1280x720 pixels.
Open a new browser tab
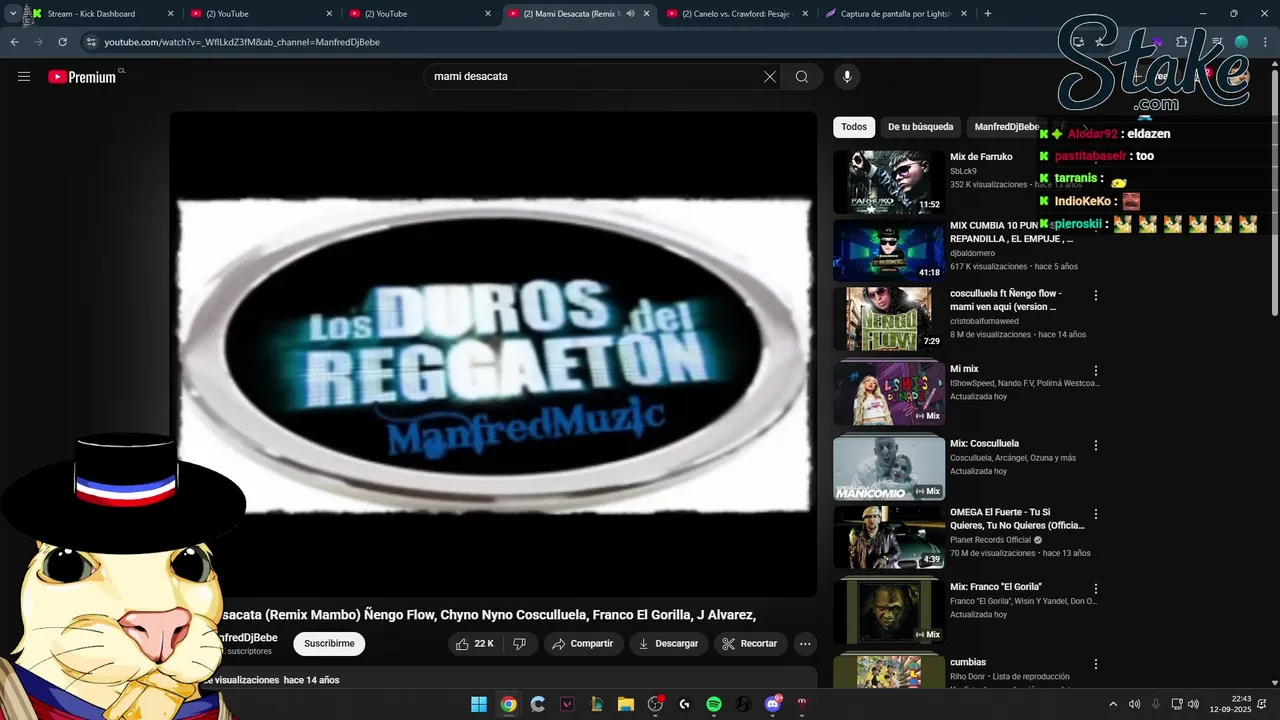point(988,14)
